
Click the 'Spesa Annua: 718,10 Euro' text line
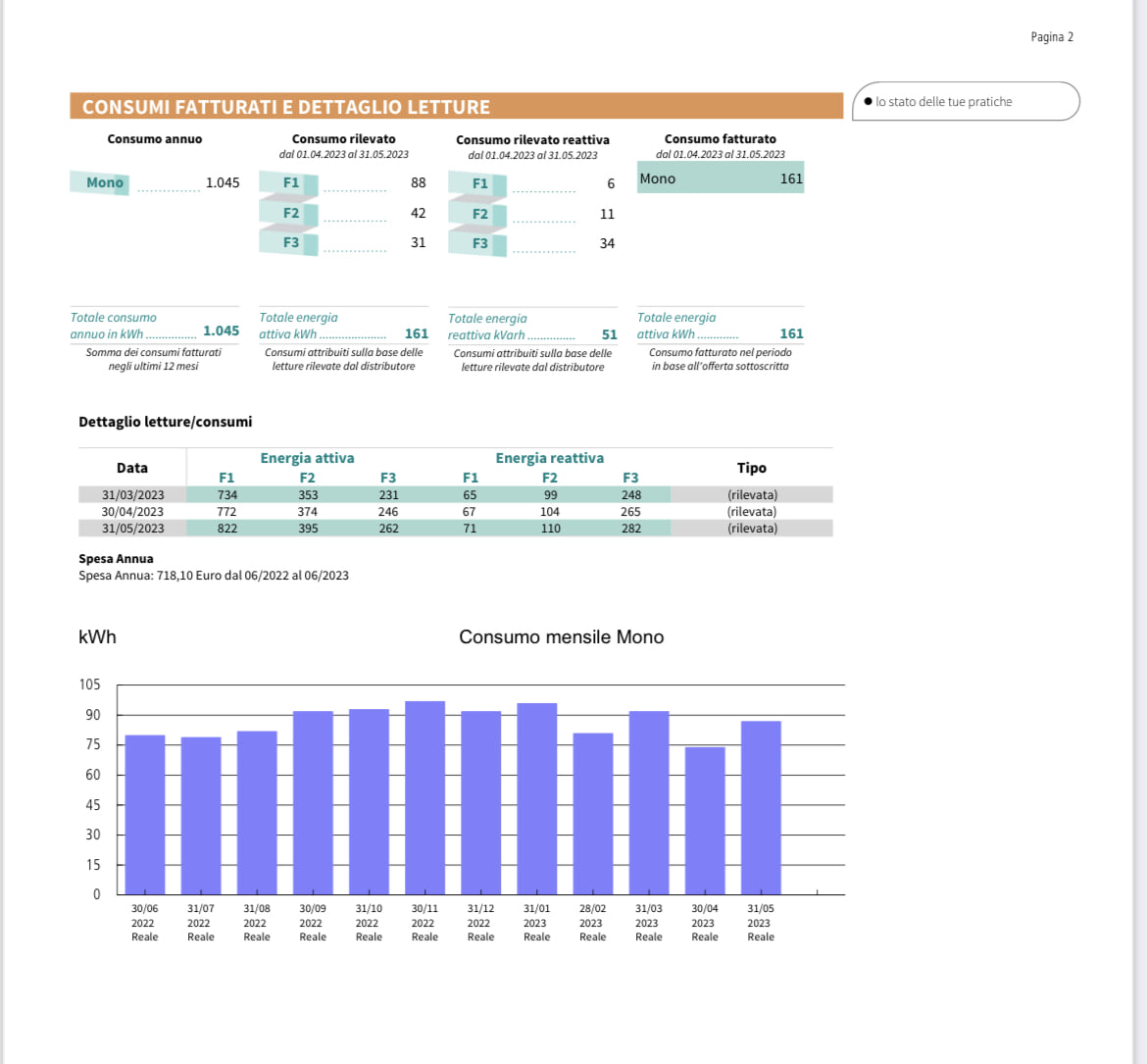214,576
